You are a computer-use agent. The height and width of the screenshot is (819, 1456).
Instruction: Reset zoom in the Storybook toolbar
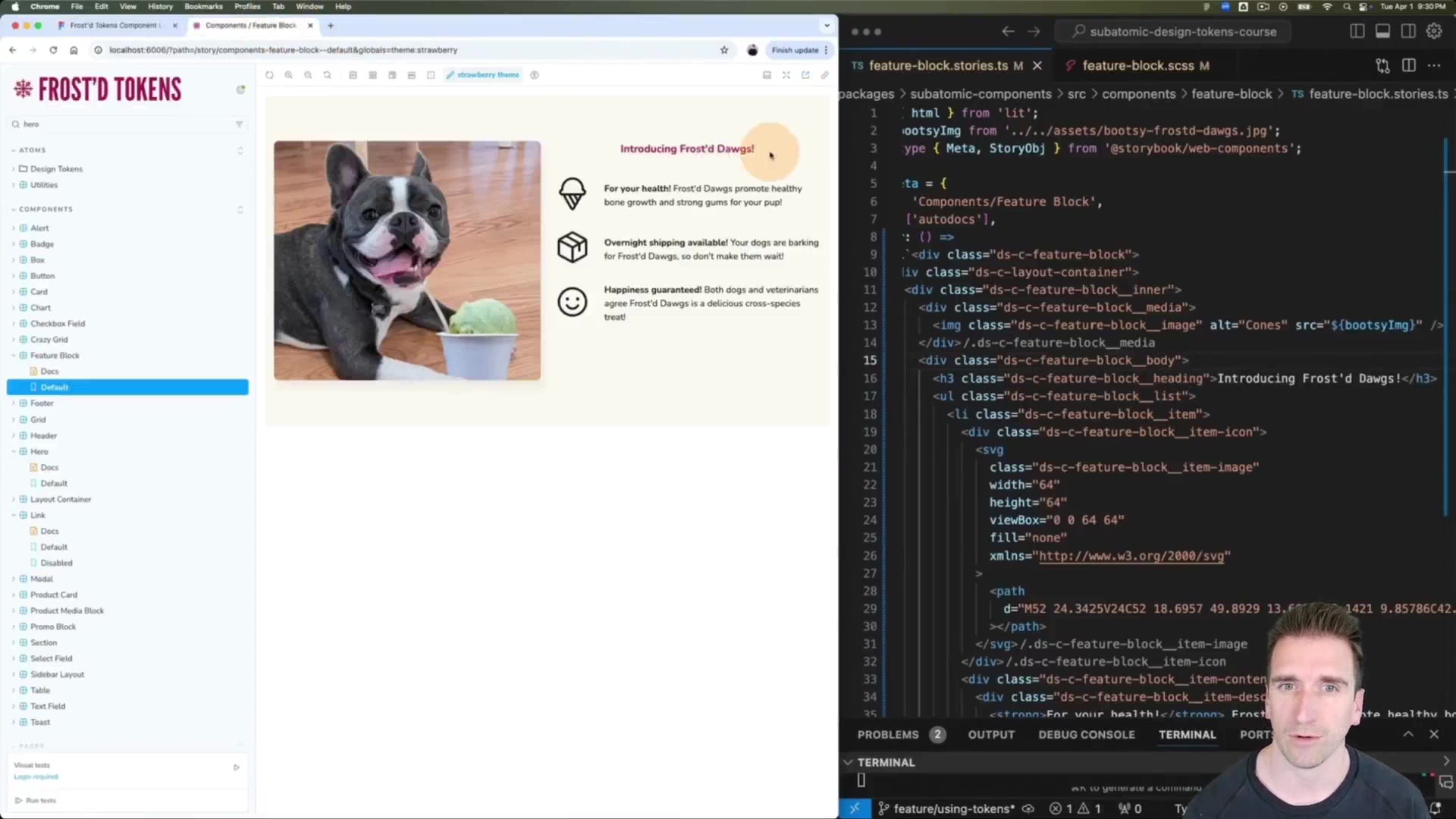coord(328,75)
